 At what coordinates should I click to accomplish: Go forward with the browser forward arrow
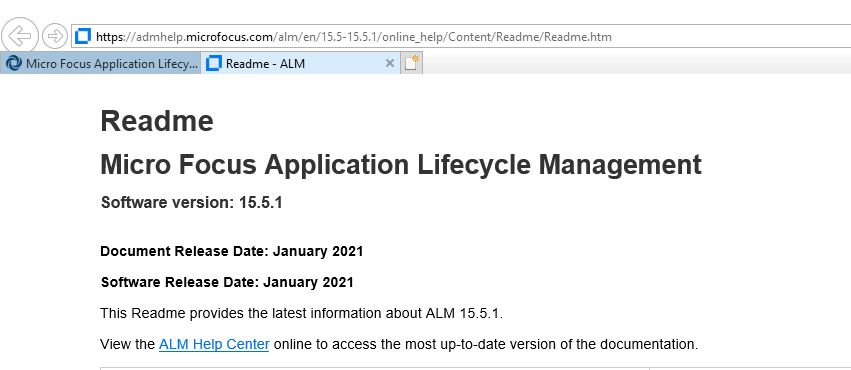pos(55,36)
